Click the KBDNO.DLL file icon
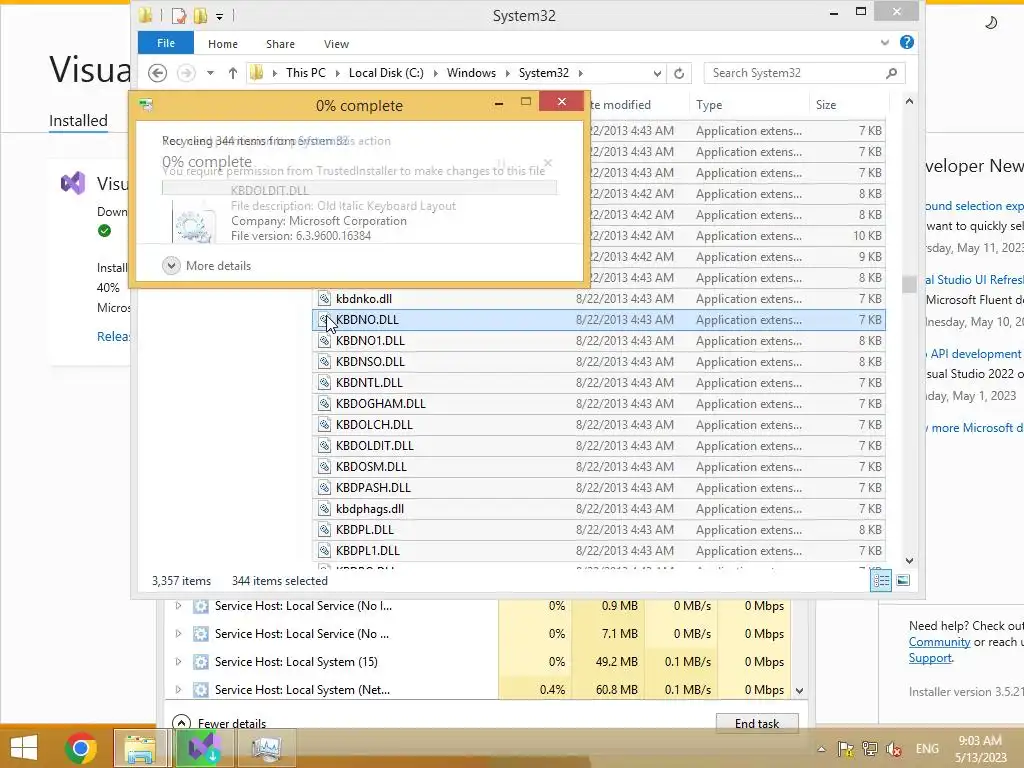The image size is (1024, 768). pyautogui.click(x=325, y=320)
